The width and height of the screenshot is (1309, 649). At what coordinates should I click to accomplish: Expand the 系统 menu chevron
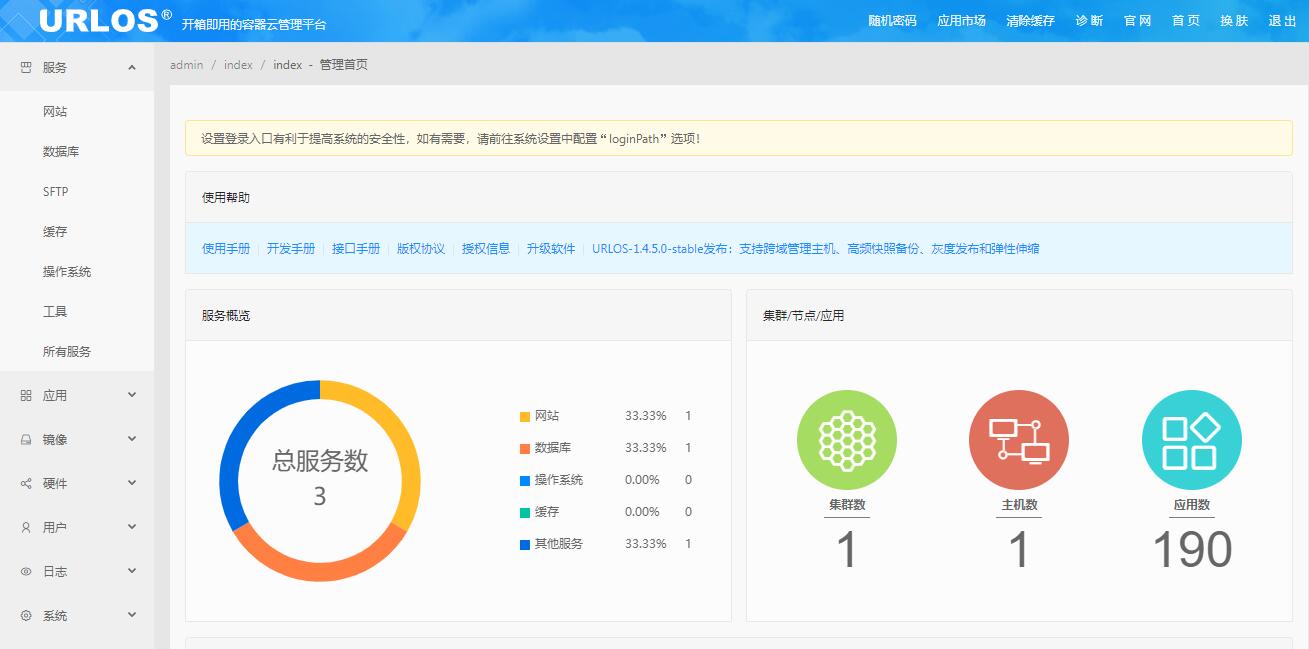(132, 616)
